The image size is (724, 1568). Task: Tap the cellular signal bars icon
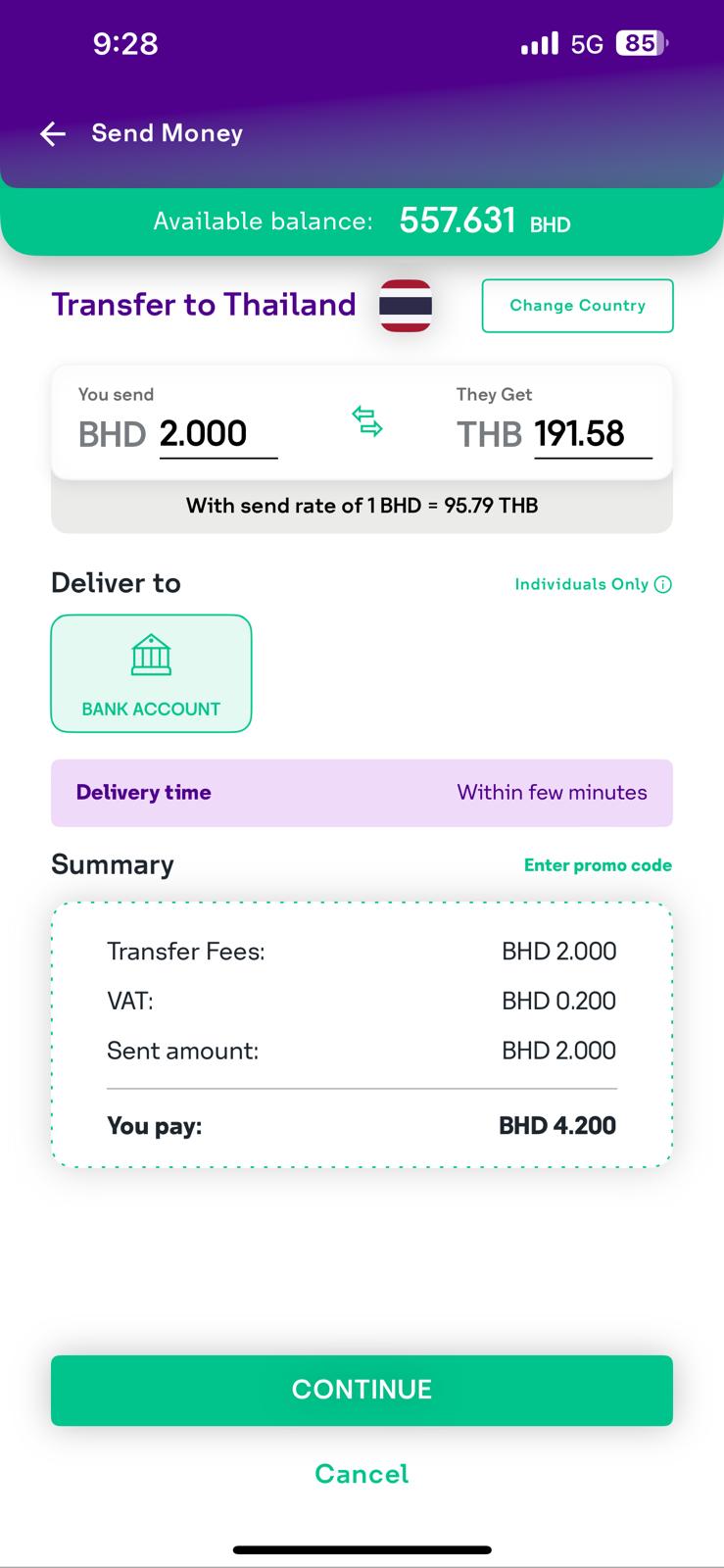[539, 44]
